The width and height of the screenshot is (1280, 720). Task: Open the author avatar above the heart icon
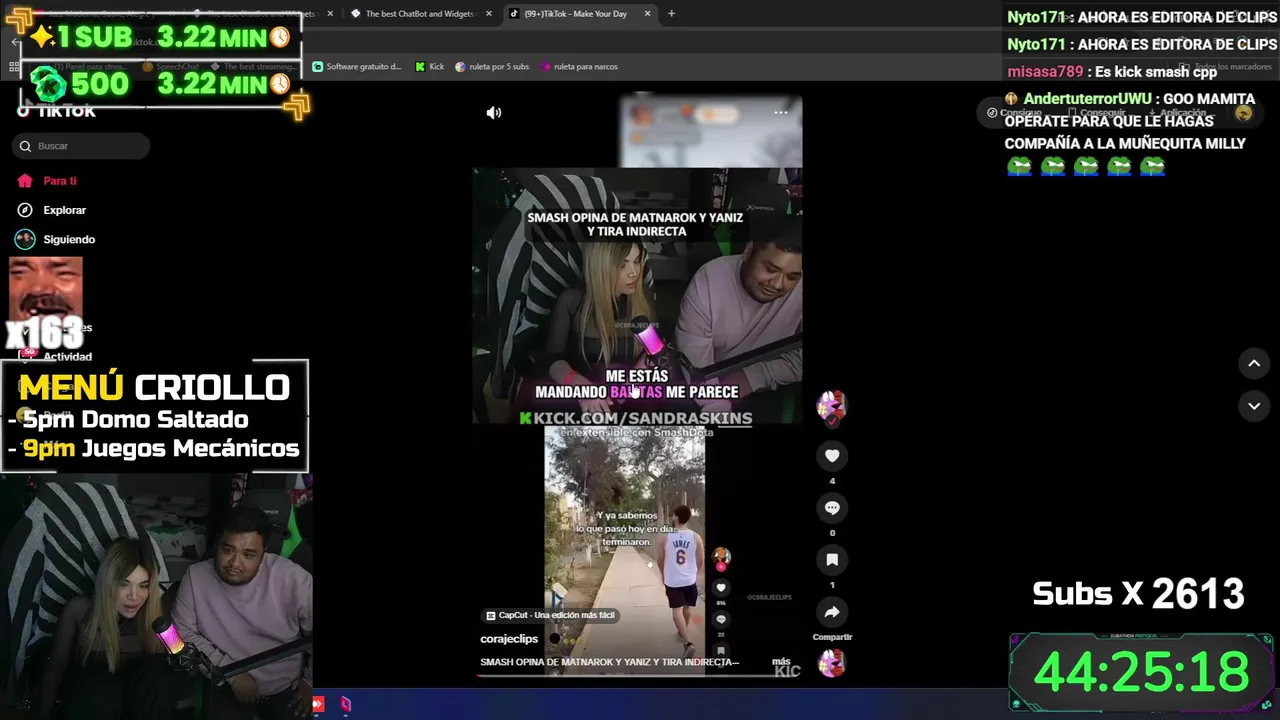tap(832, 406)
